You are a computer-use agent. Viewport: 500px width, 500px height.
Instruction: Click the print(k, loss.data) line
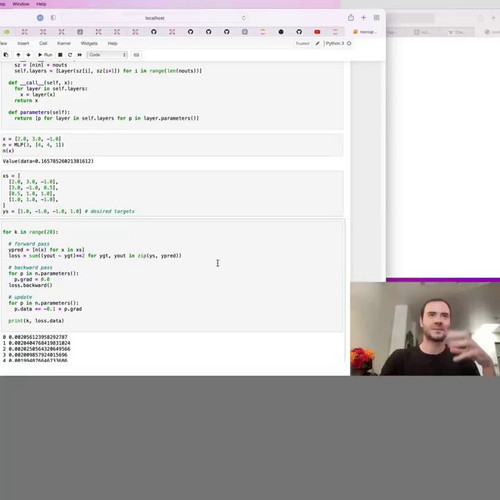(x=36, y=321)
